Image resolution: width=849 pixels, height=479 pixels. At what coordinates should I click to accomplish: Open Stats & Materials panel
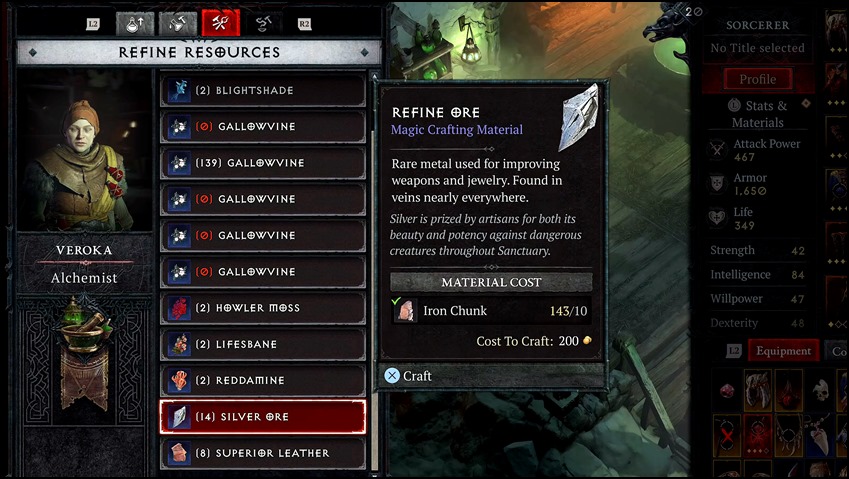pos(758,114)
